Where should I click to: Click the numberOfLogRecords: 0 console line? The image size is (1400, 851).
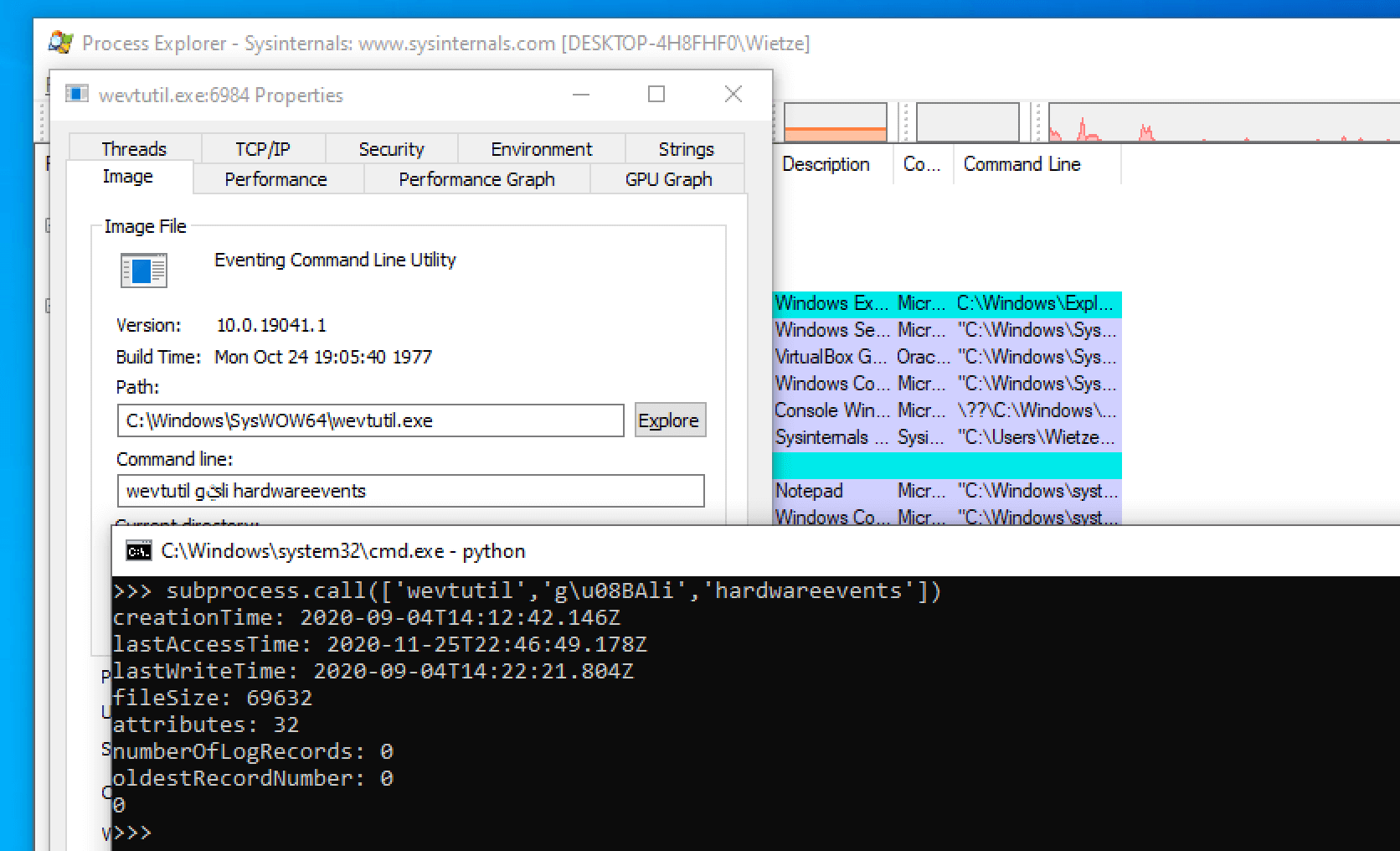(253, 751)
